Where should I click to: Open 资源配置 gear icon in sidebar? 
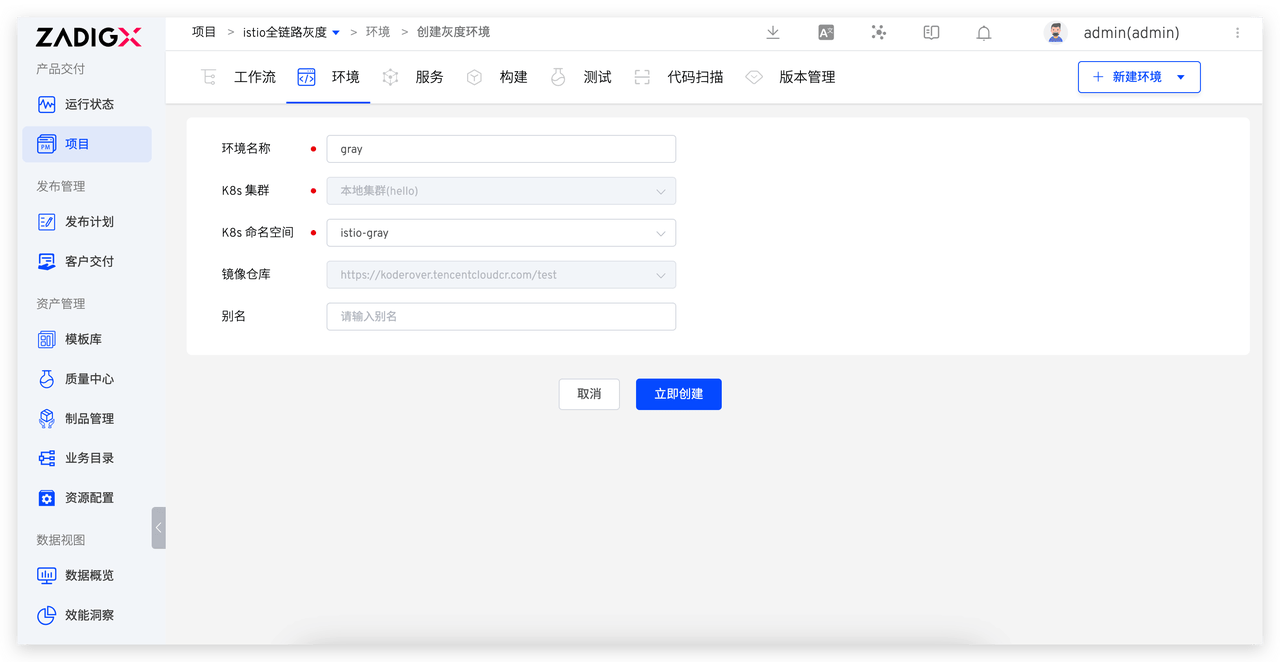46,498
